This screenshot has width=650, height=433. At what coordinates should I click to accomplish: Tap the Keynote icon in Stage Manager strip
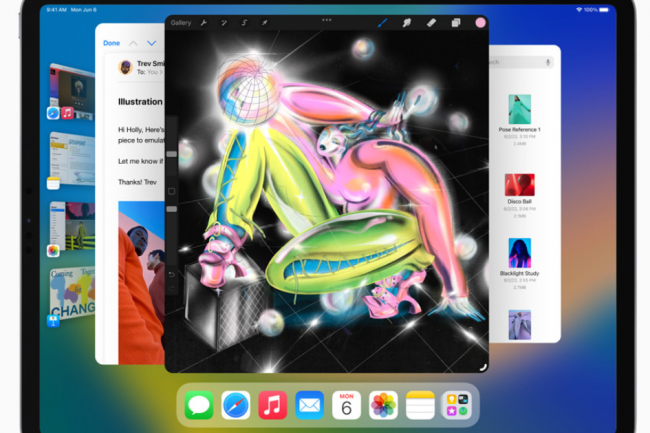click(x=53, y=320)
